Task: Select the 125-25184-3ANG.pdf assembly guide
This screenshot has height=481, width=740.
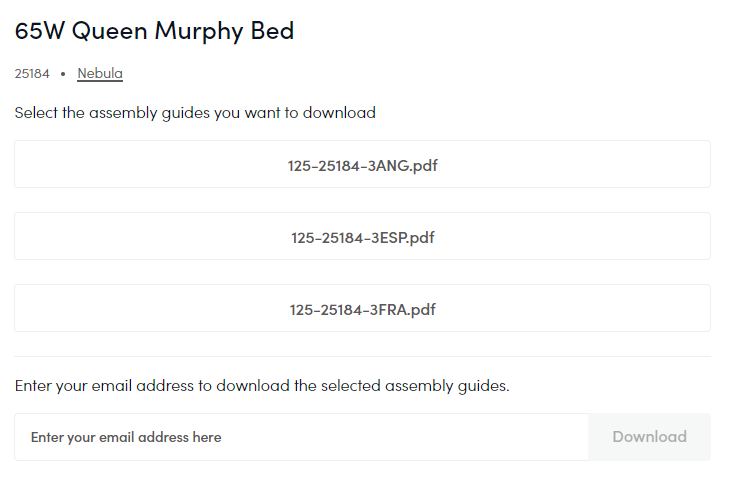Action: [362, 165]
